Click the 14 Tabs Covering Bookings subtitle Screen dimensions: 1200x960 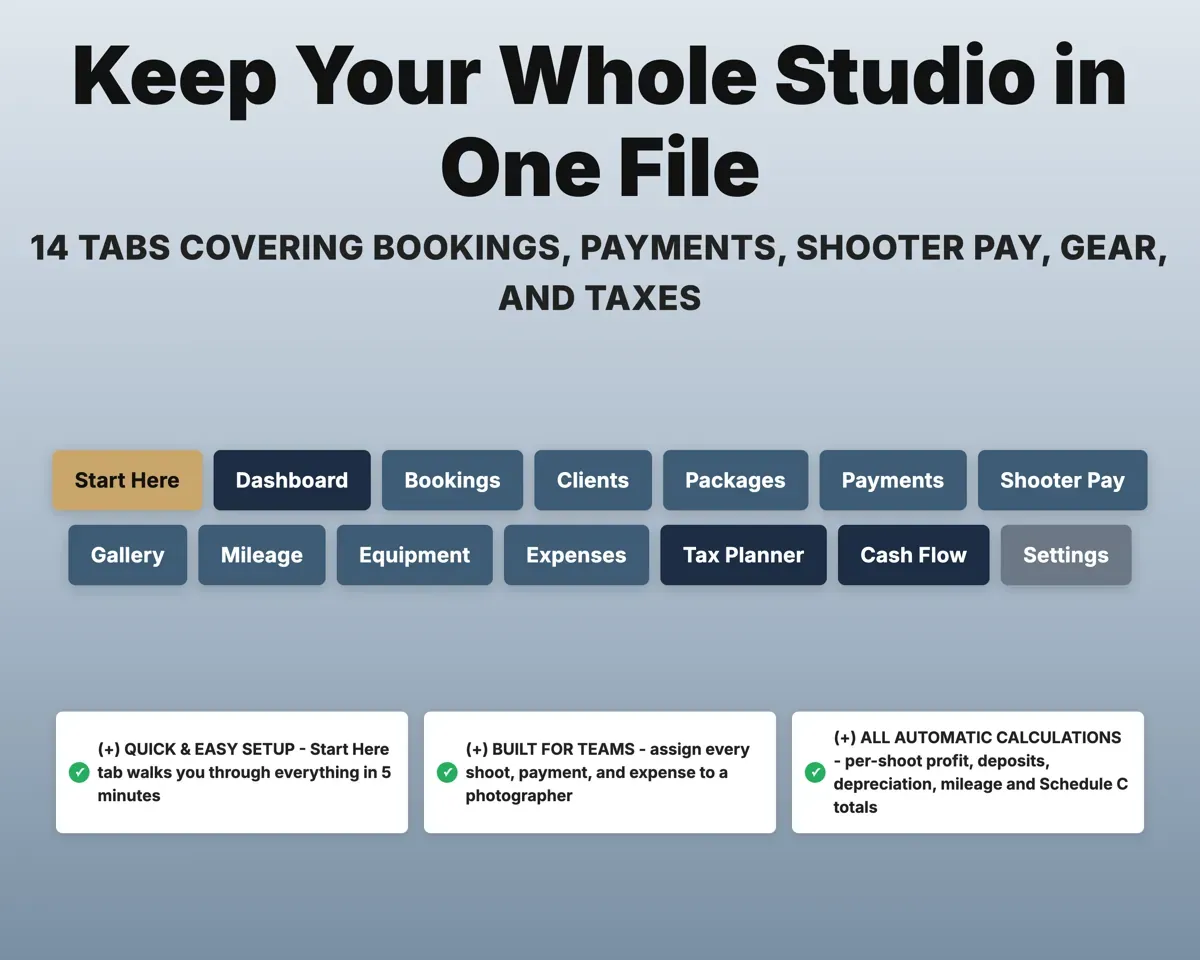[600, 272]
